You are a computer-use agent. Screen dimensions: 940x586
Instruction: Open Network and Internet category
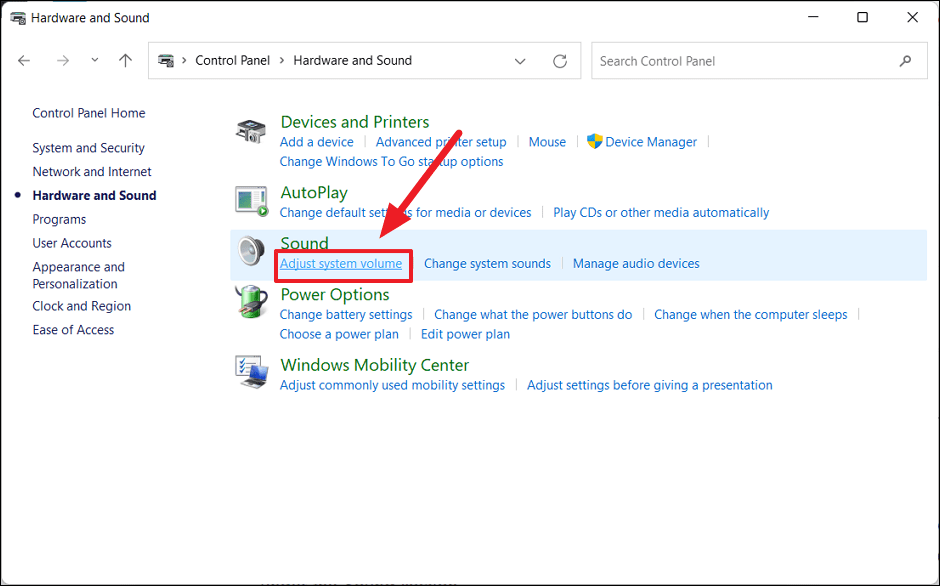coord(92,172)
